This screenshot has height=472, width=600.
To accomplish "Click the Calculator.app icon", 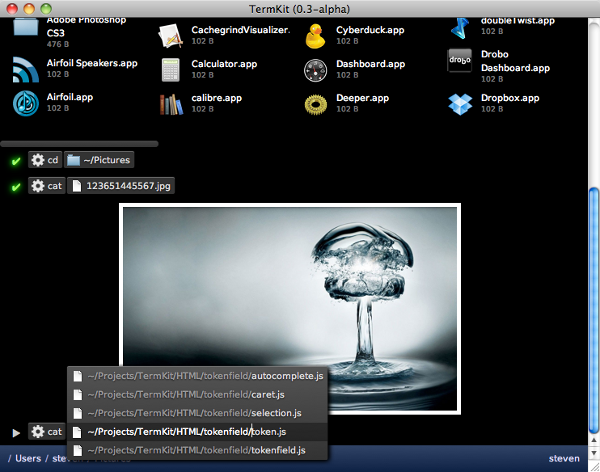I will [170, 70].
